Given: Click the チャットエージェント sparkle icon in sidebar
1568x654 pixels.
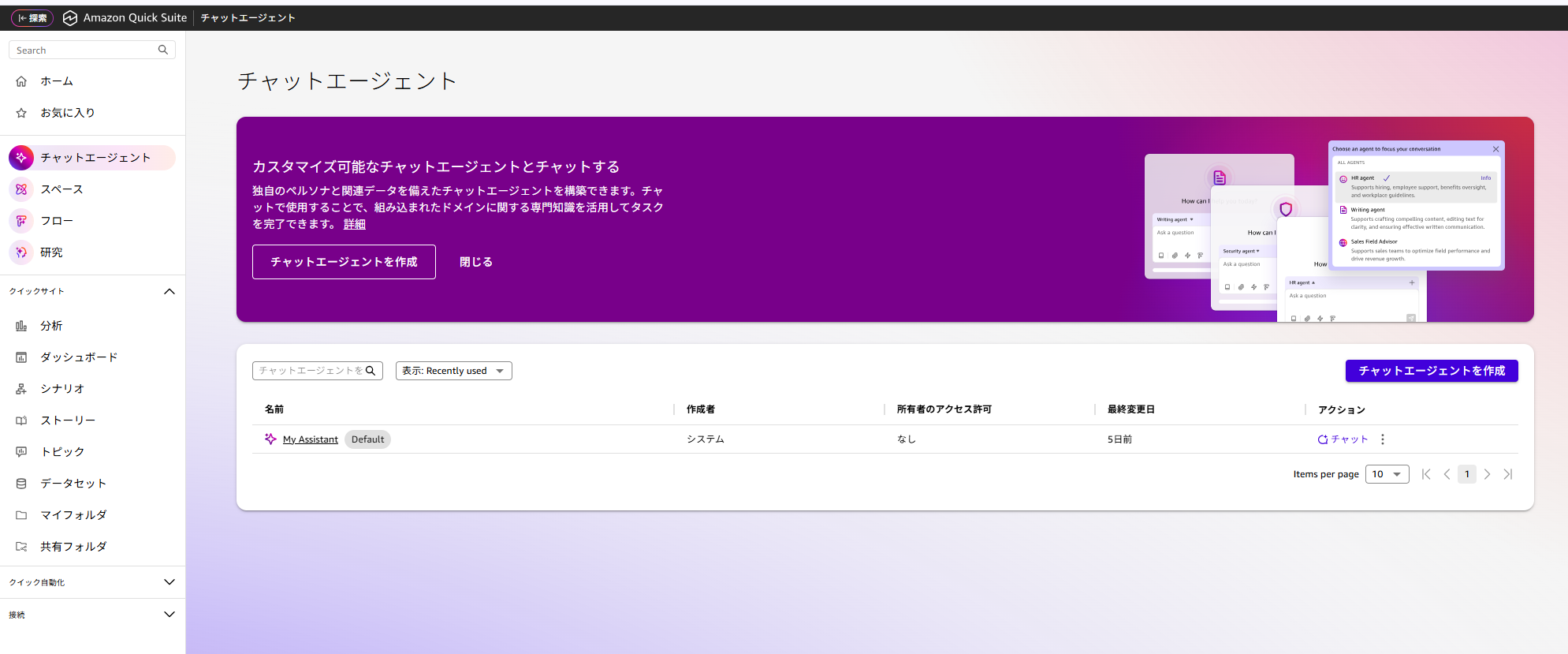Looking at the screenshot, I should [21, 158].
